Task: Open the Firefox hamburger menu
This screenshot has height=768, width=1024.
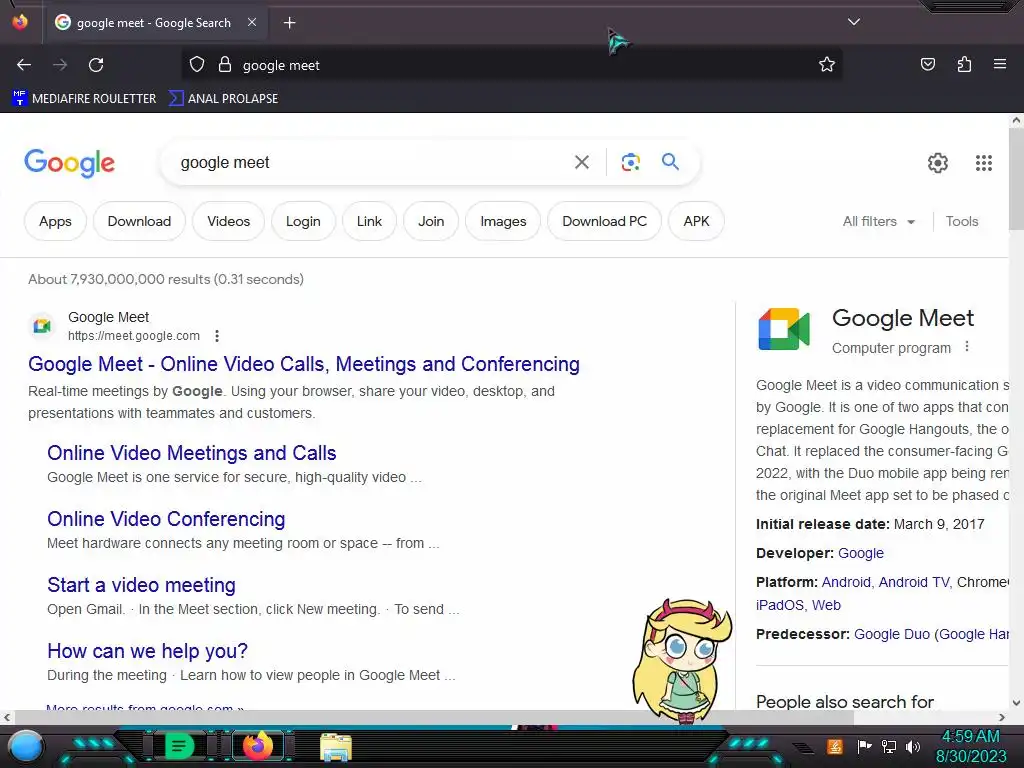Action: pyautogui.click(x=1000, y=64)
